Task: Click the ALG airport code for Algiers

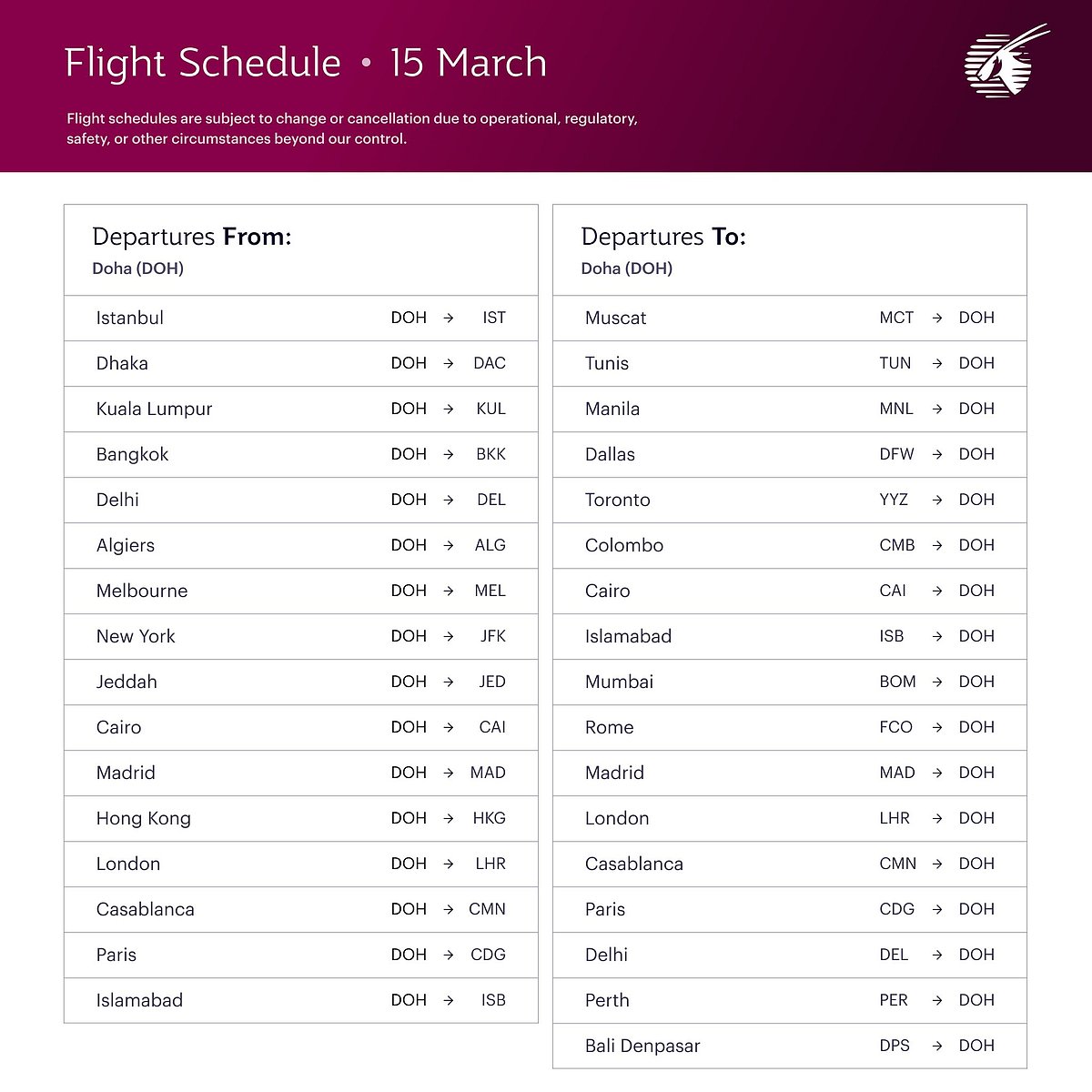Action: (490, 545)
